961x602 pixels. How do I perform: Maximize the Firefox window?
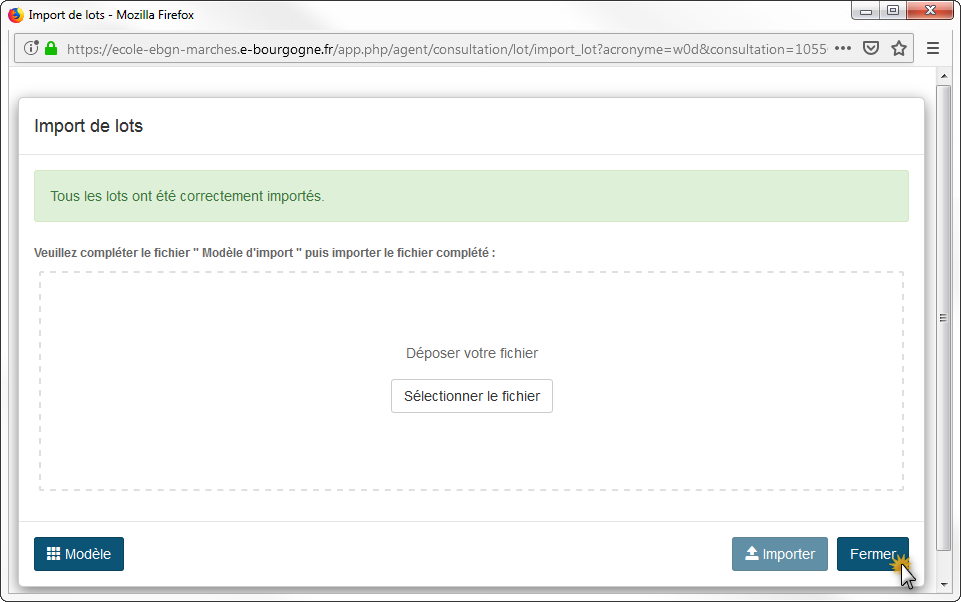coord(892,11)
